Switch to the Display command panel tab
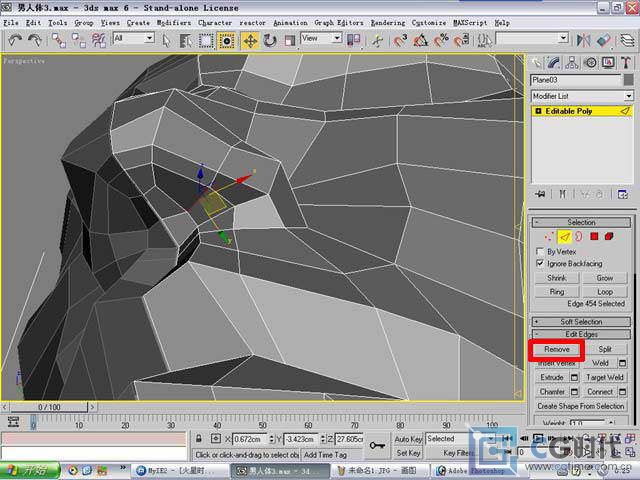The height and width of the screenshot is (480, 640). [608, 62]
